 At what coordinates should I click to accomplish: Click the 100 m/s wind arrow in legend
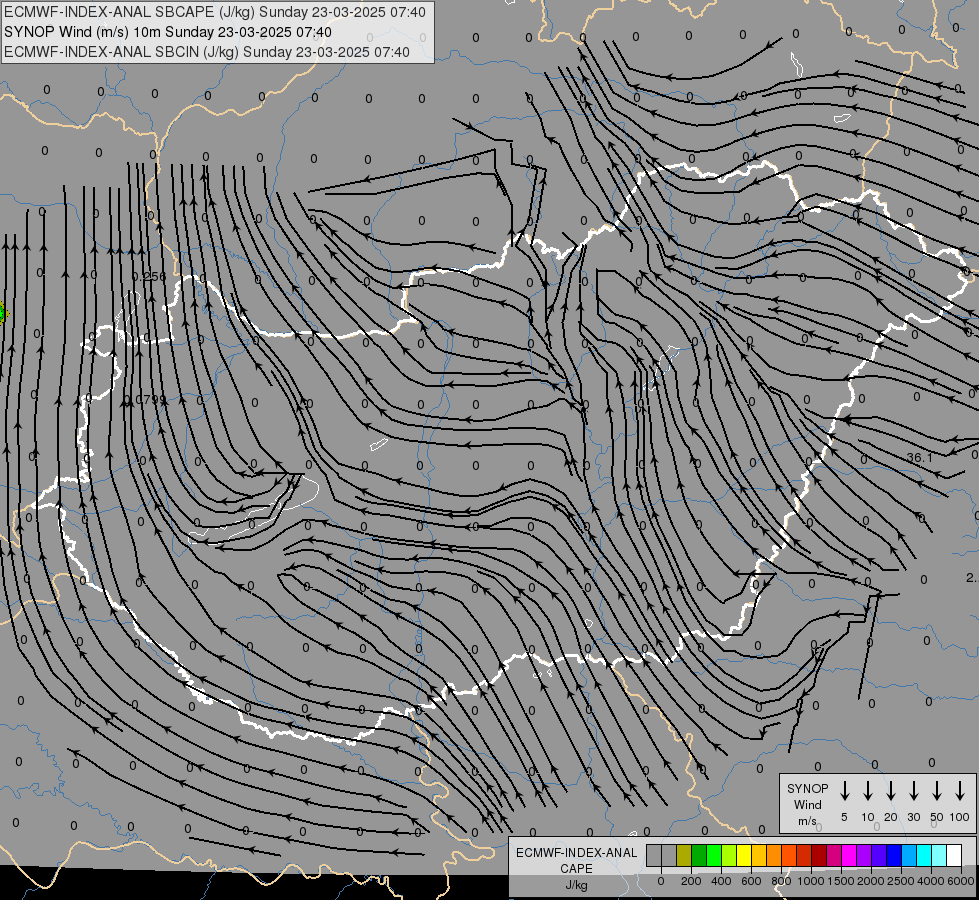click(960, 790)
